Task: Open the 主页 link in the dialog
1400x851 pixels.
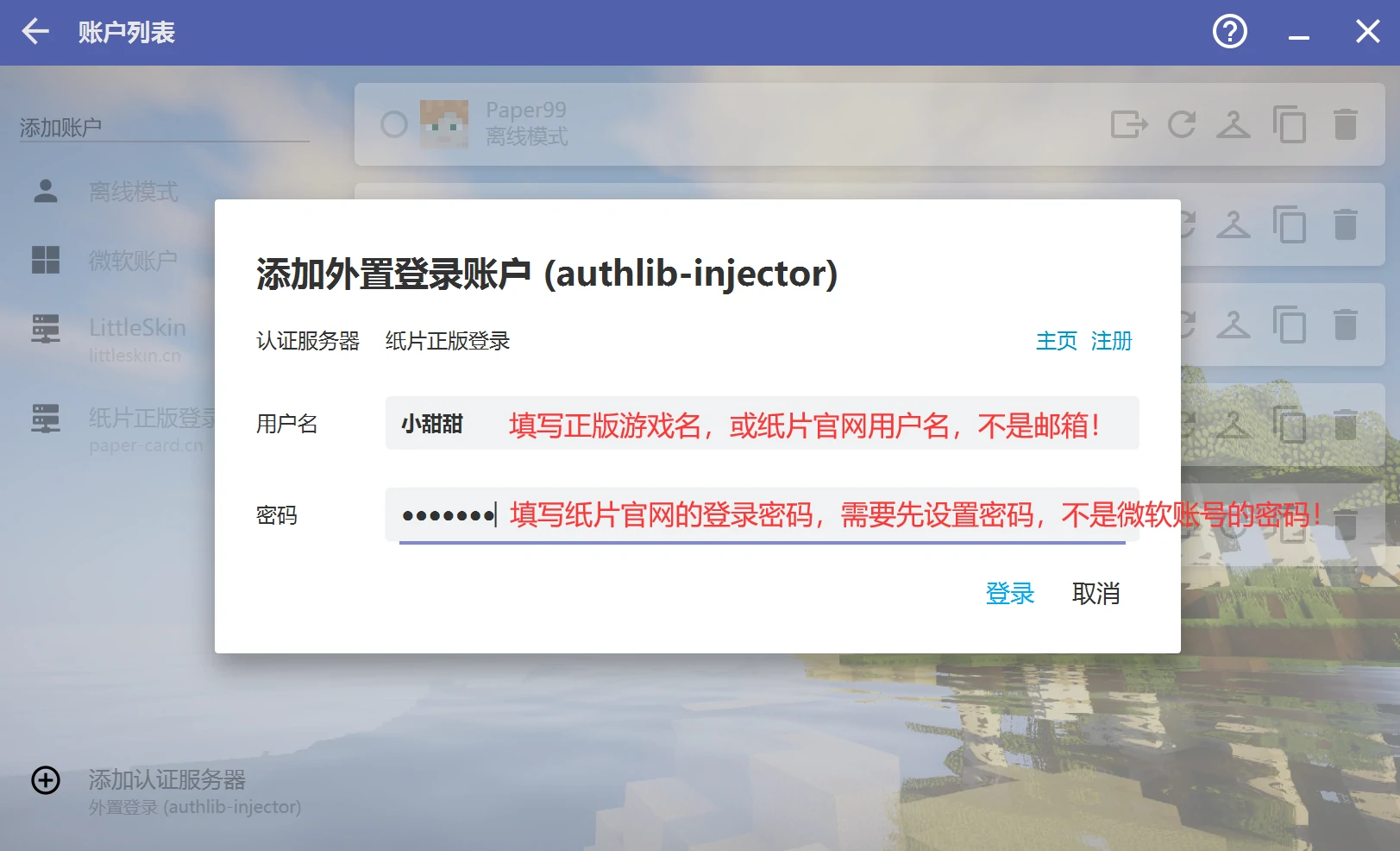Action: (1057, 341)
